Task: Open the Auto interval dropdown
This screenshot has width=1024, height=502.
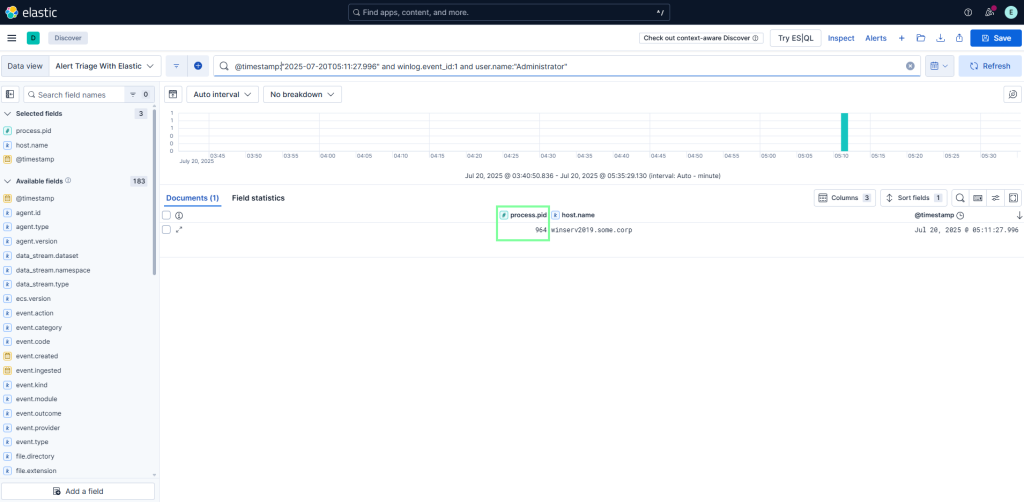Action: pyautogui.click(x=222, y=94)
